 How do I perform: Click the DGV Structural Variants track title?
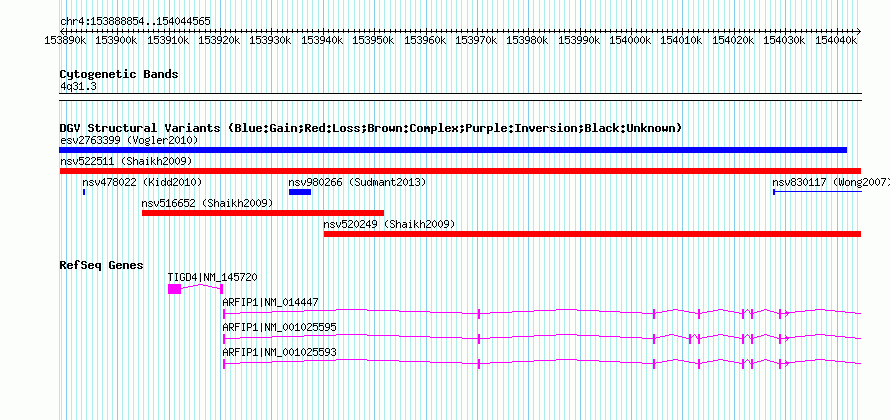(x=371, y=128)
